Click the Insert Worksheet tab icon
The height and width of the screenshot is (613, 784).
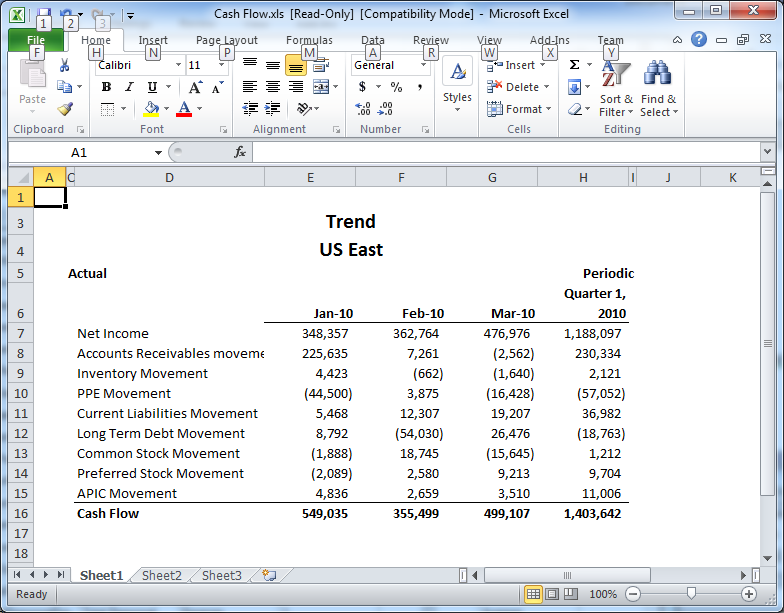269,576
